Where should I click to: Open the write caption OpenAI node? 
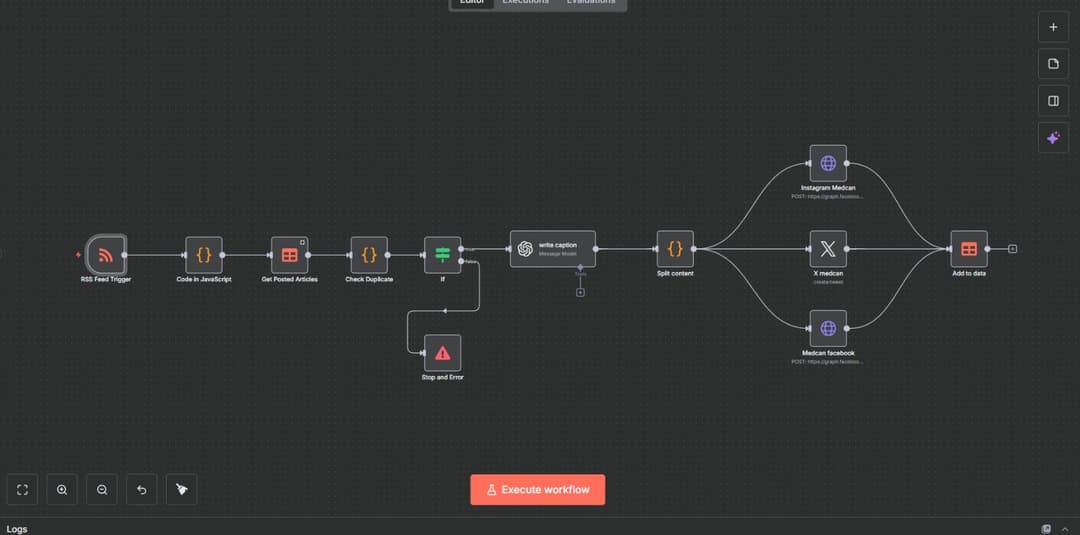(552, 249)
